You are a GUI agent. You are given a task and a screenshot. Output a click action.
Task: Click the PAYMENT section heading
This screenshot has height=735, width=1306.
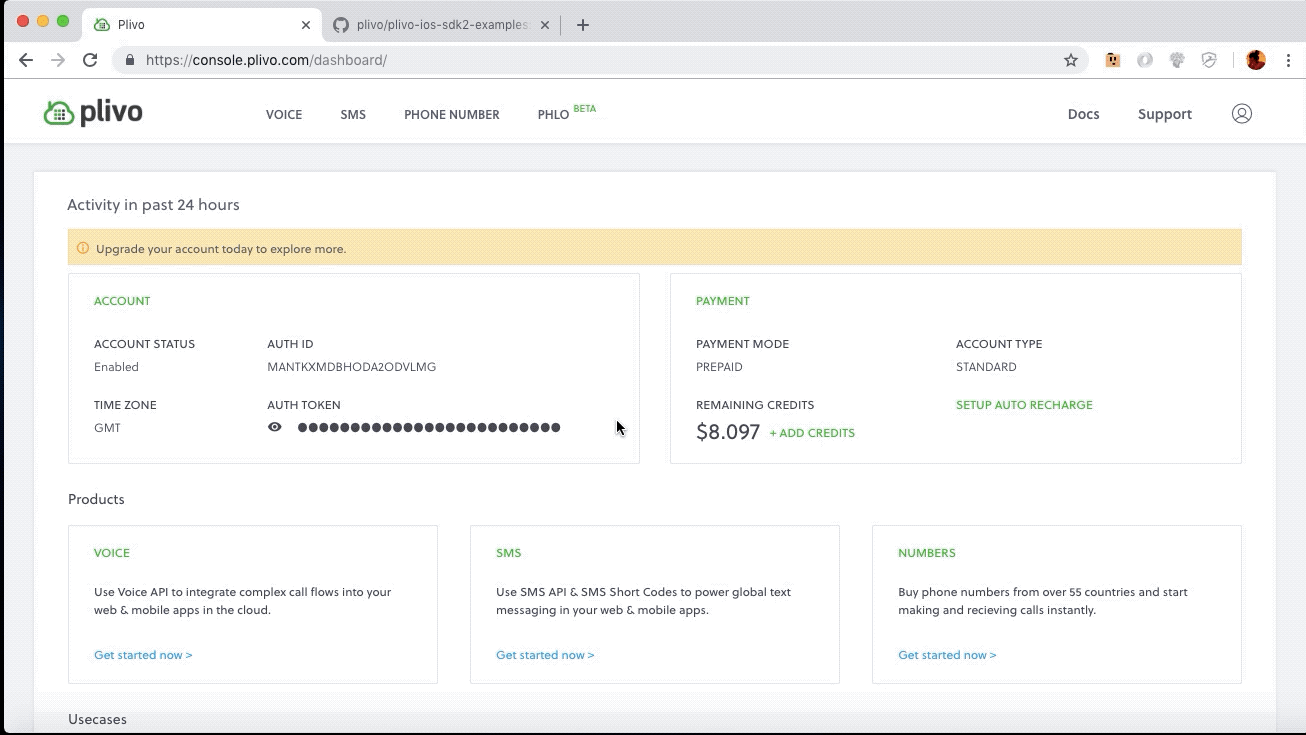[x=723, y=301]
